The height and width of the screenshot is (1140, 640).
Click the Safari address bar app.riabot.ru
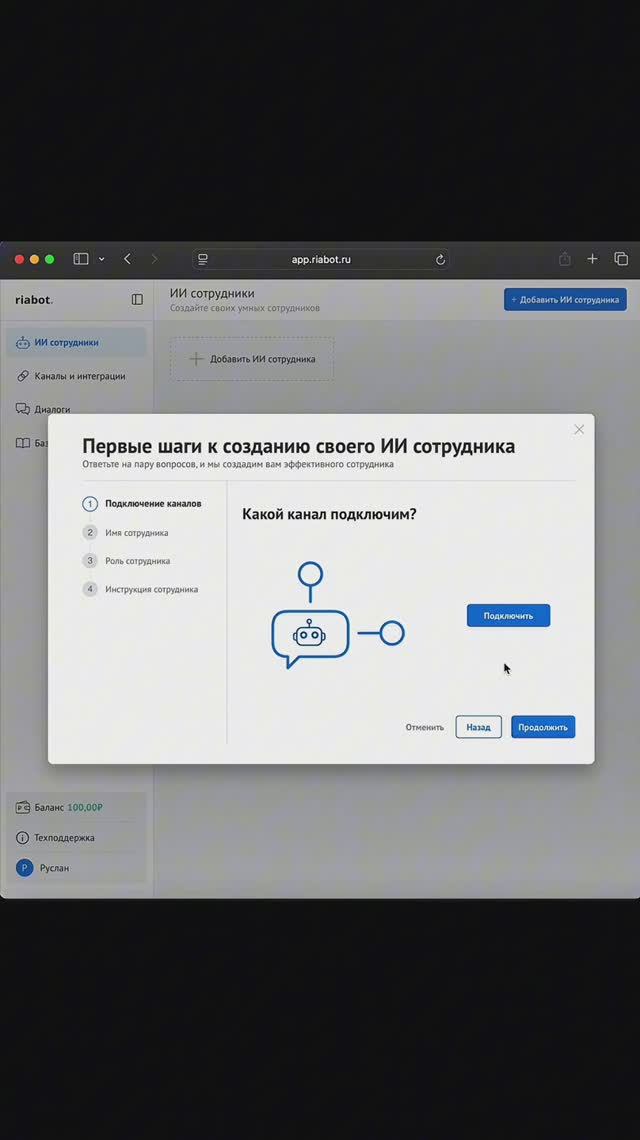click(321, 260)
